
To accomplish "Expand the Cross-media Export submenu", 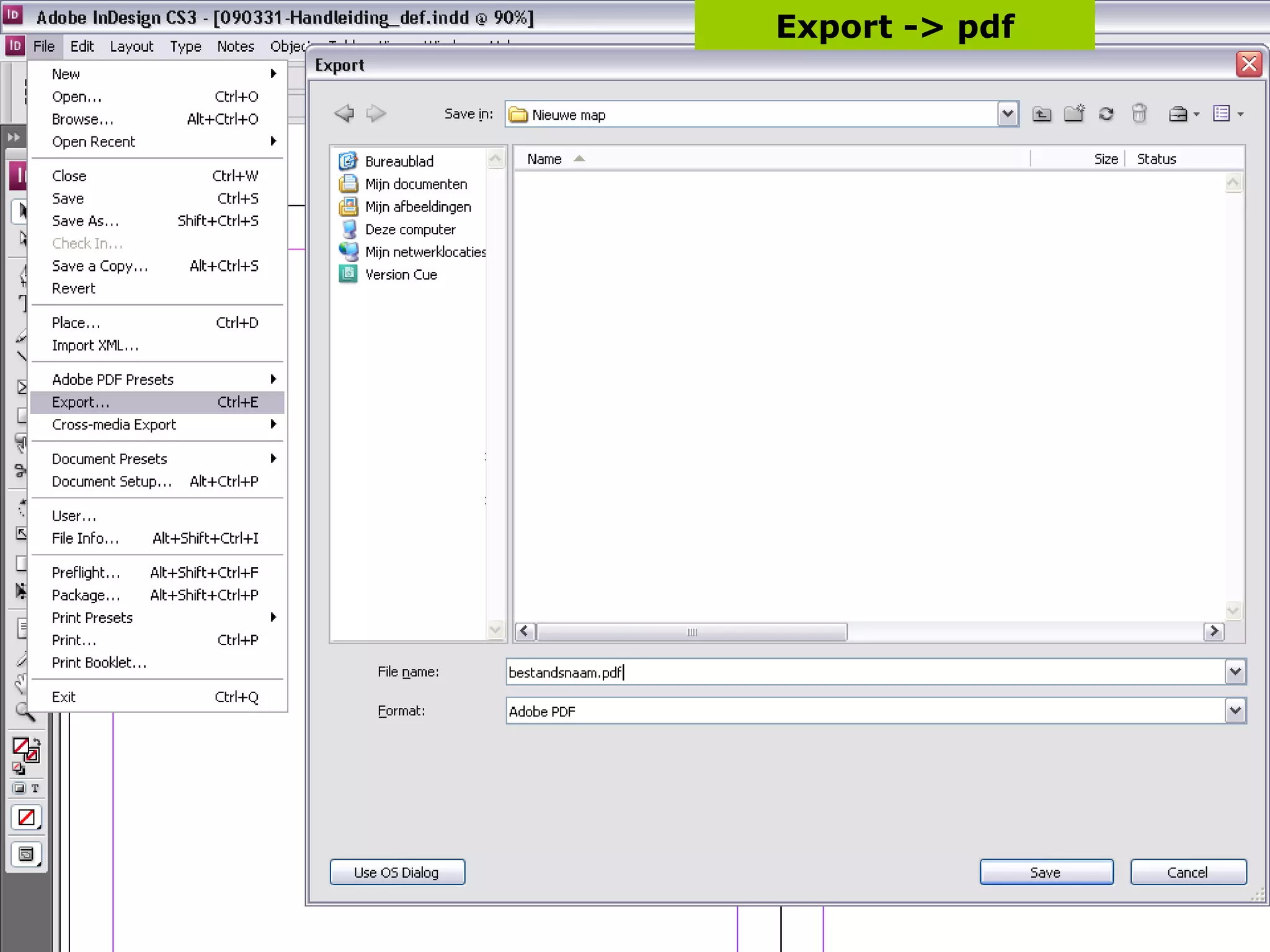I will (x=158, y=425).
